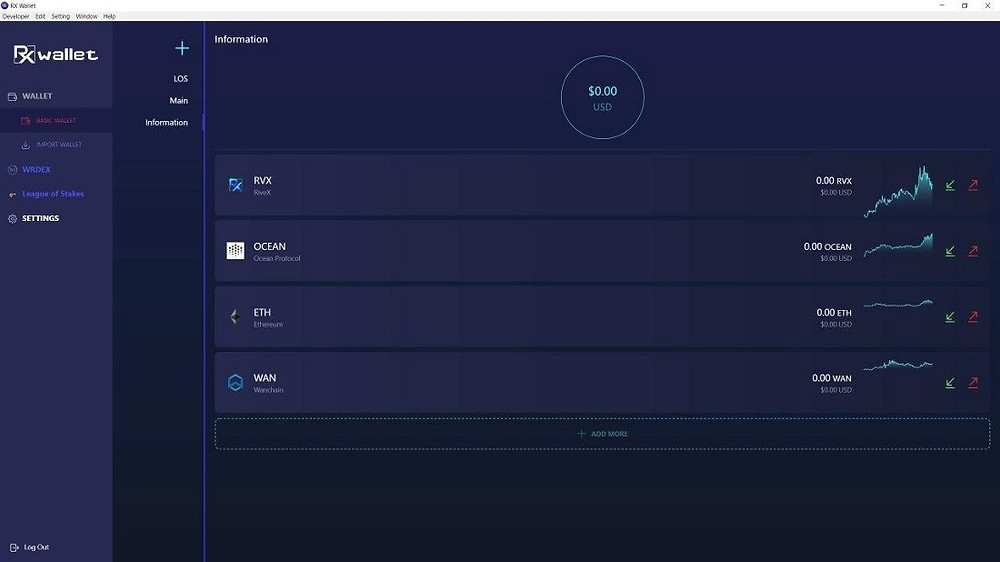
Task: Click the $0.00 USD balance circle
Action: (603, 98)
